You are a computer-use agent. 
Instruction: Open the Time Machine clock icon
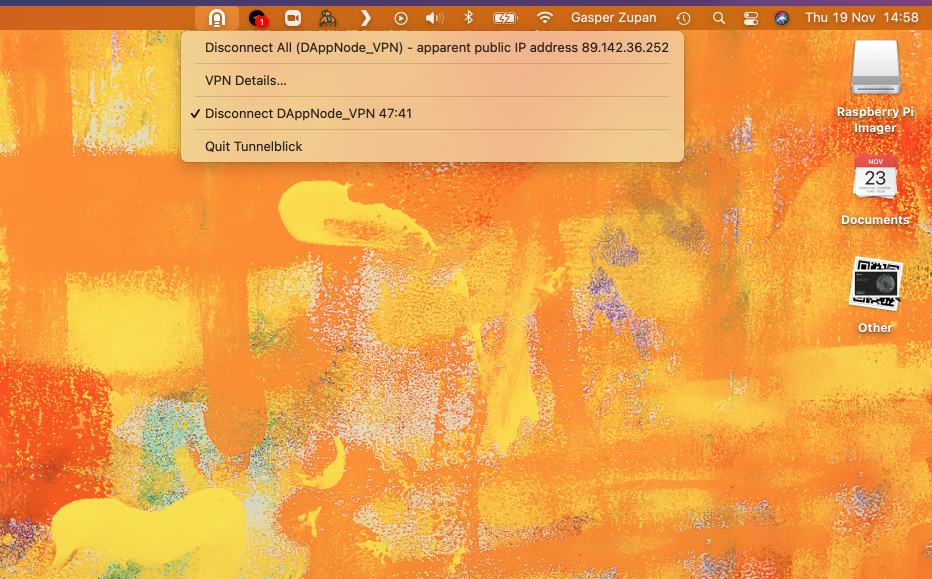tap(683, 18)
